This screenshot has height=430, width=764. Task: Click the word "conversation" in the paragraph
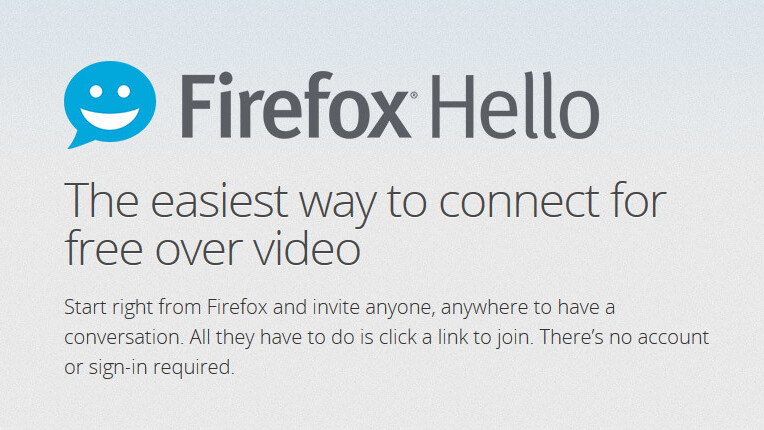(x=124, y=337)
